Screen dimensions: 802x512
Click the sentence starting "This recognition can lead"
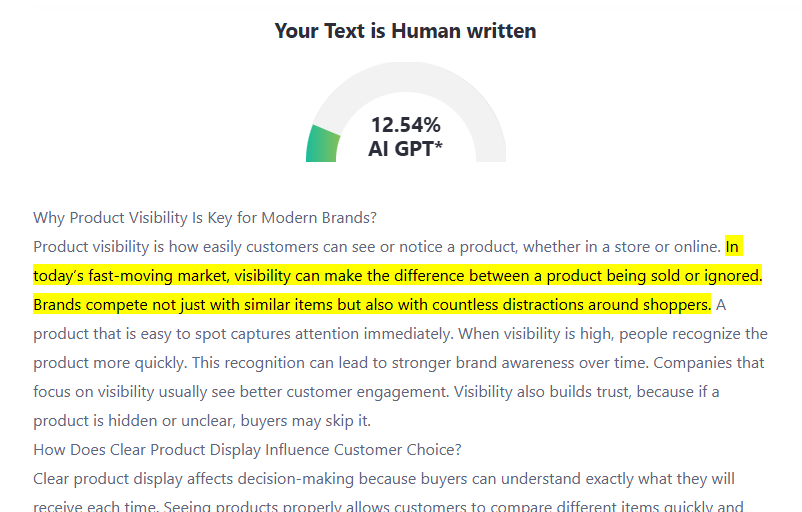(x=380, y=363)
